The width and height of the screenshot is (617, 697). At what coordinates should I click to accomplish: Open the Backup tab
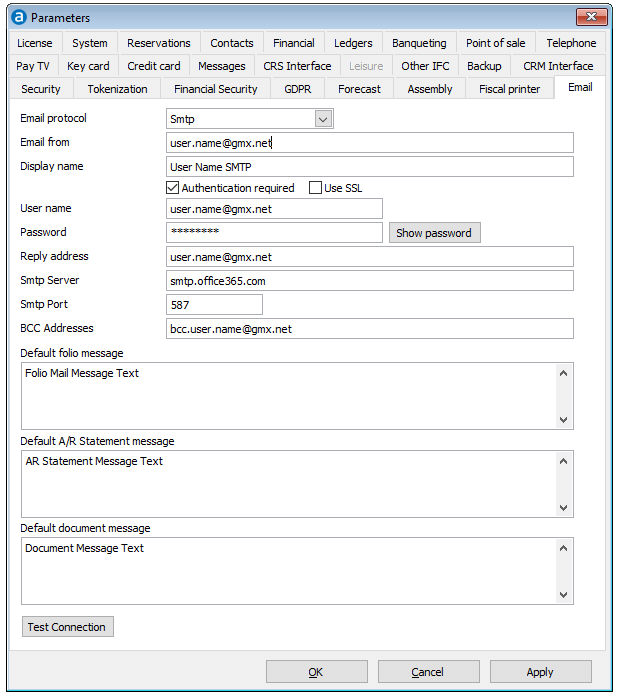tap(484, 66)
